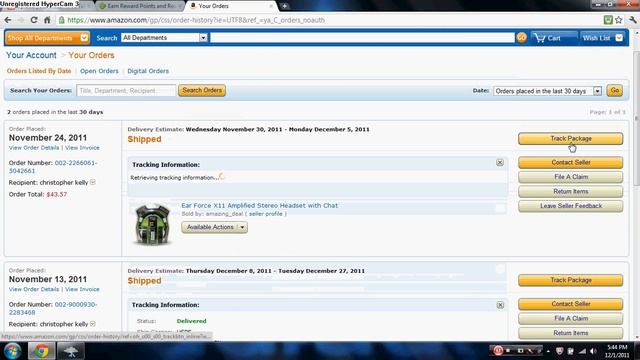Click the orange search Go icon
Image resolution: width=640 pixels, height=360 pixels.
[x=521, y=38]
